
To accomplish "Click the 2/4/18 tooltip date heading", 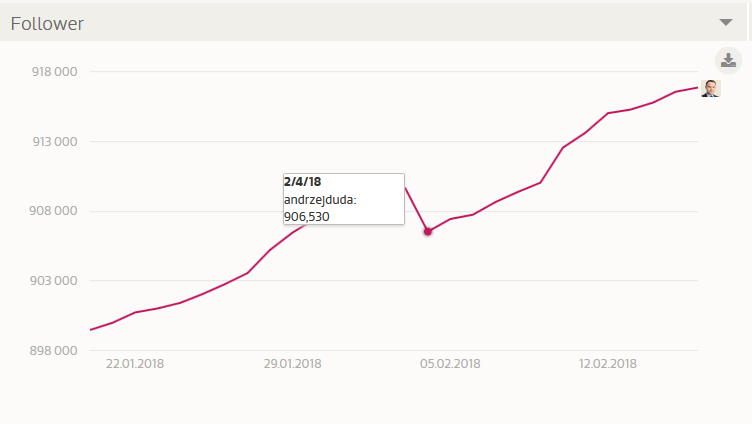I will click(302, 181).
